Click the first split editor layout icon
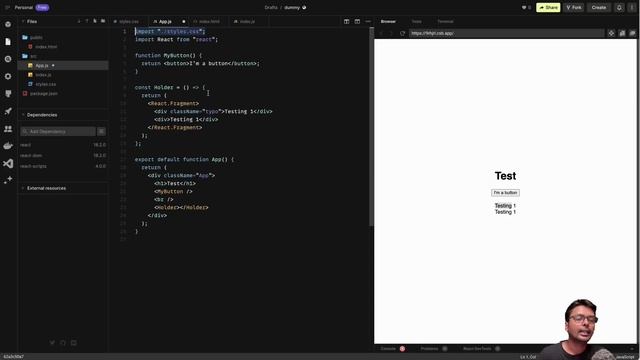Screen dimensions: 640x360 [x=347, y=21]
